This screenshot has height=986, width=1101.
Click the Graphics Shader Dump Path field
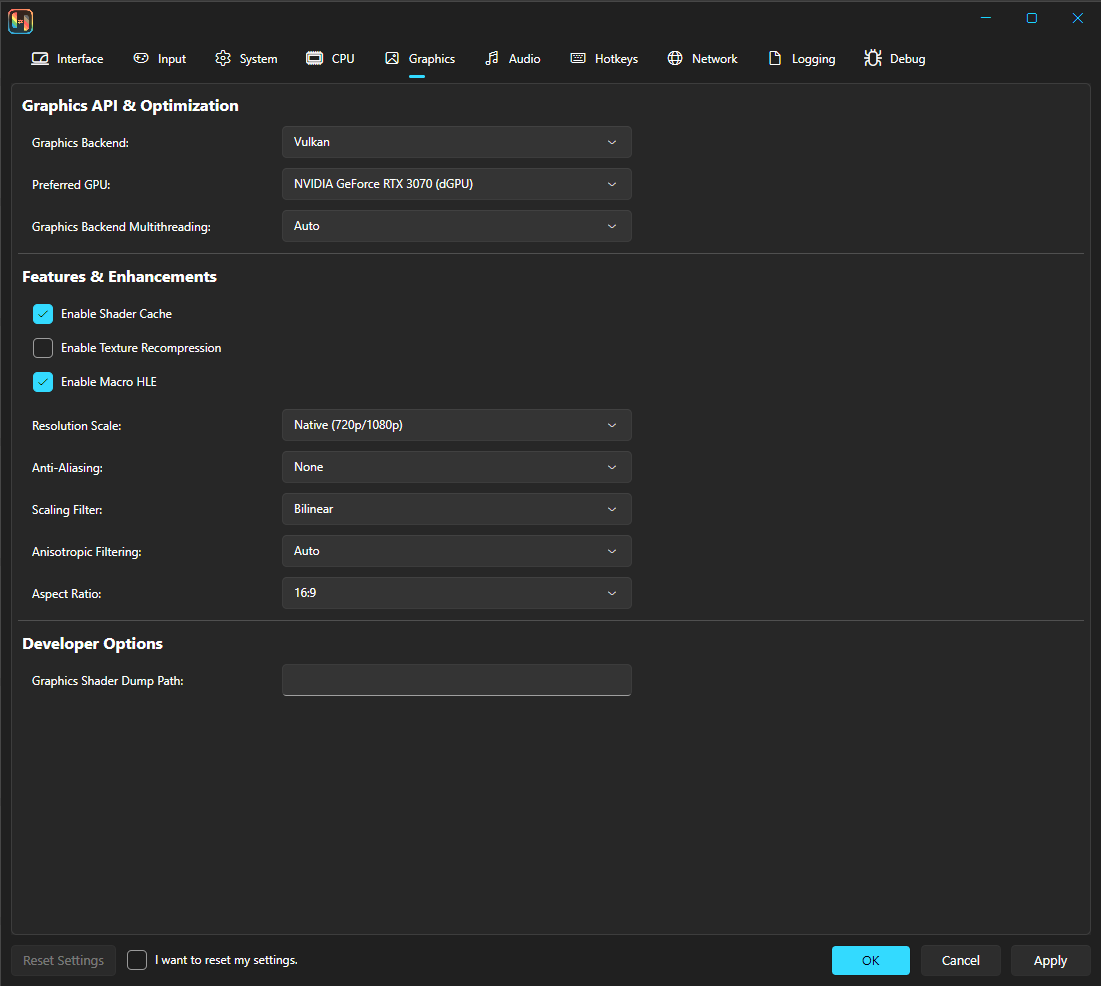point(456,680)
